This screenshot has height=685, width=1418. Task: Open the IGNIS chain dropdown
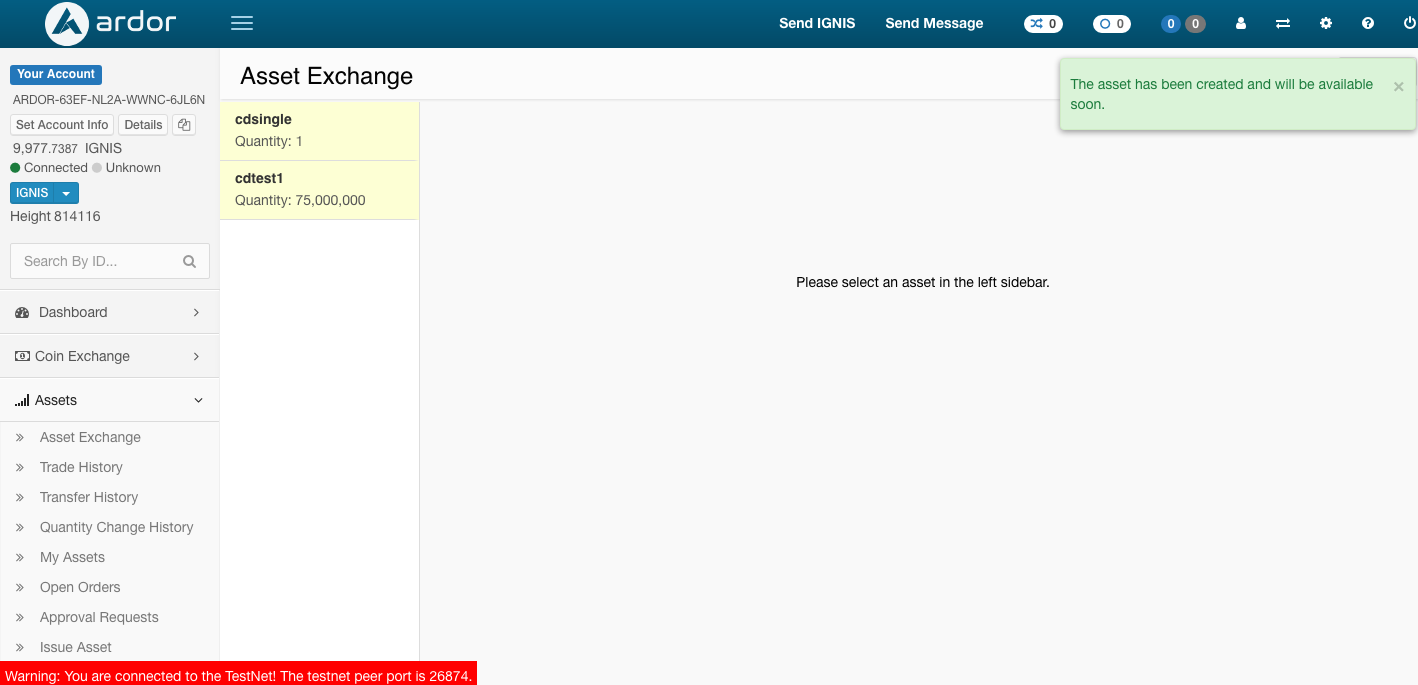point(44,193)
